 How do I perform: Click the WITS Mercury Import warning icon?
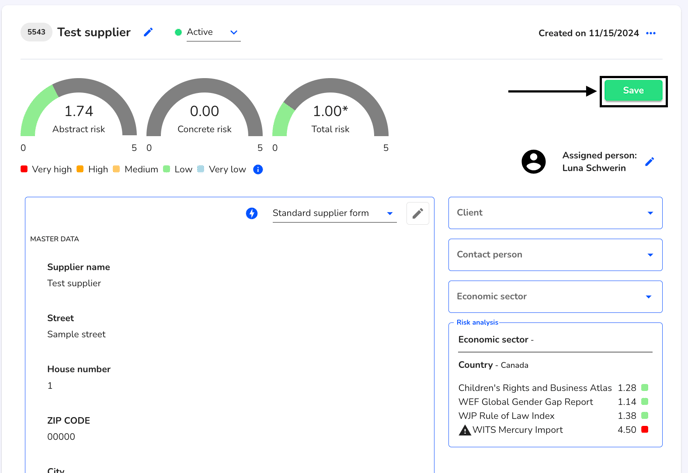465,430
